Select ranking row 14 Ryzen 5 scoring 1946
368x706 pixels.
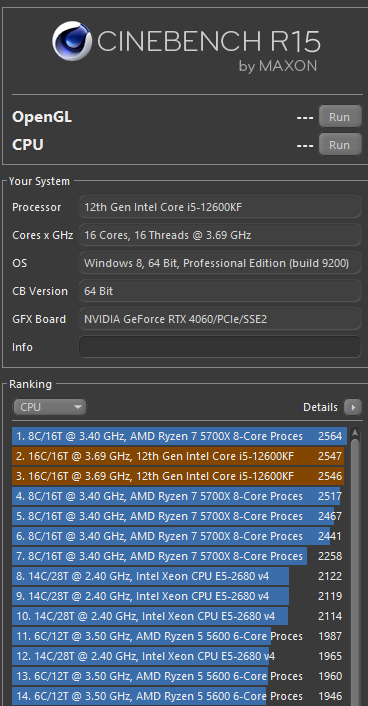click(178, 696)
